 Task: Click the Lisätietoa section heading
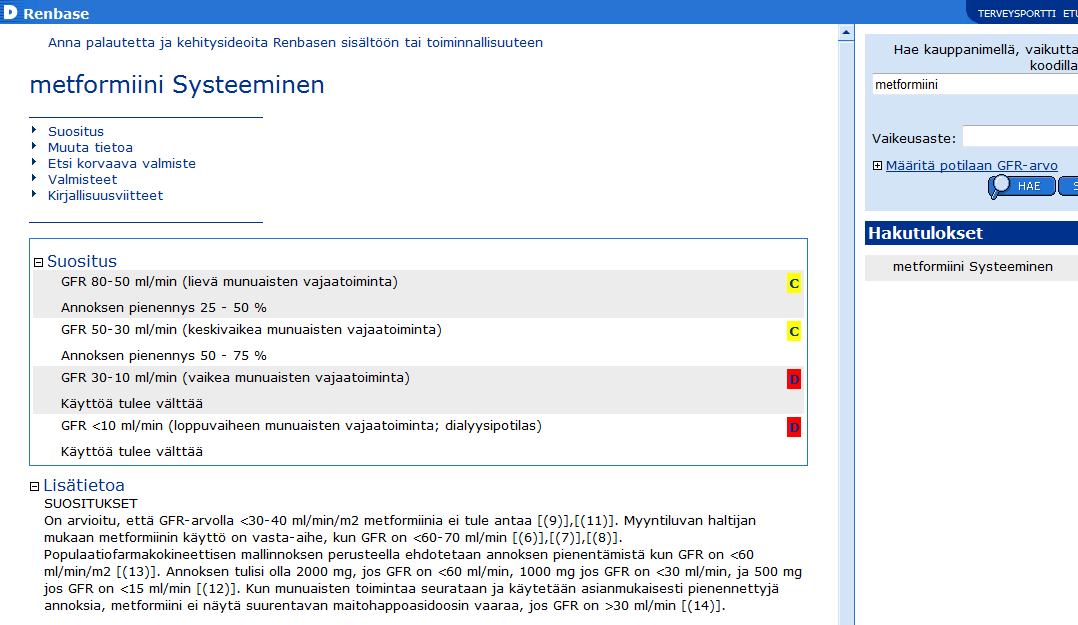click(84, 485)
